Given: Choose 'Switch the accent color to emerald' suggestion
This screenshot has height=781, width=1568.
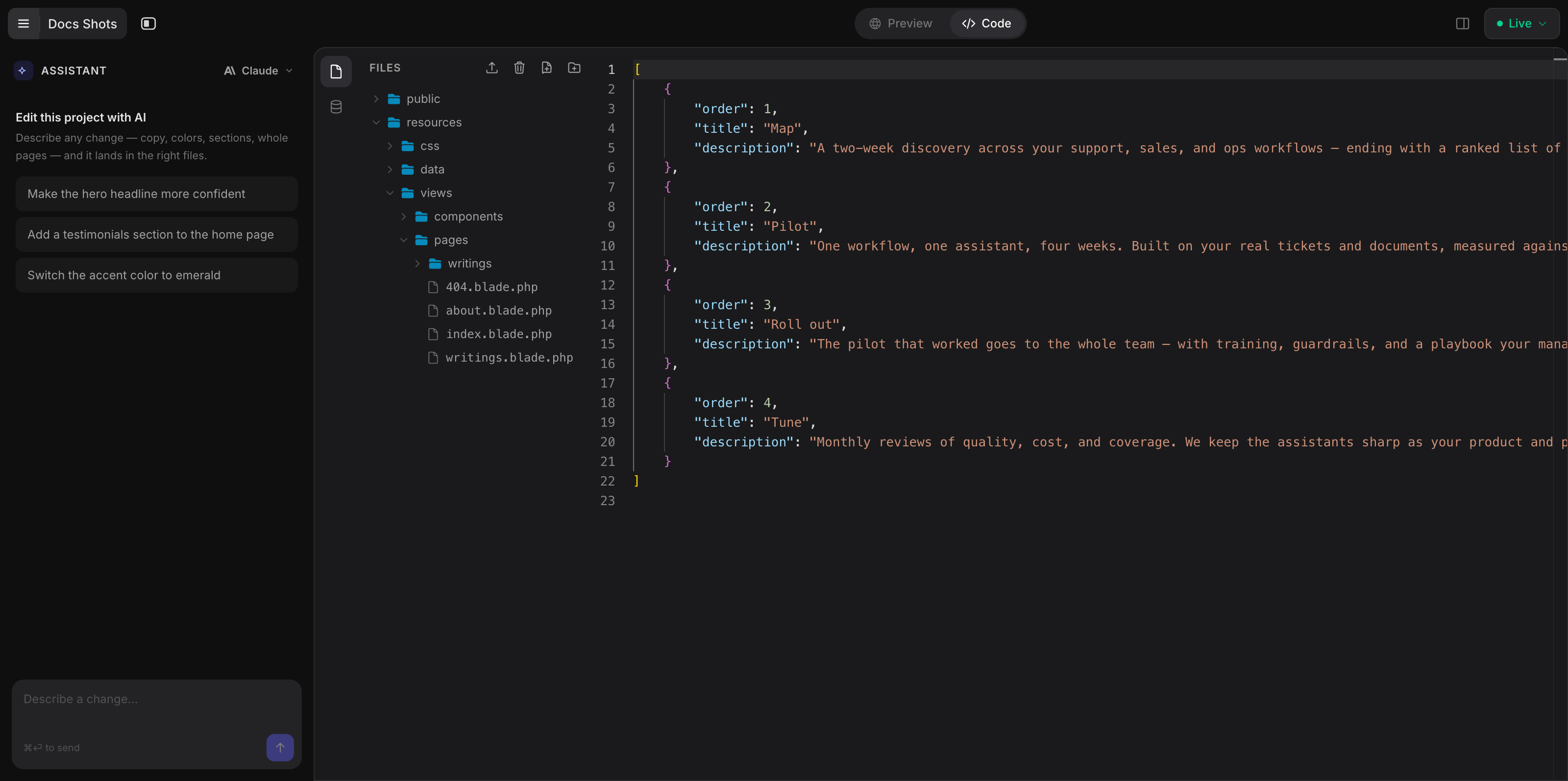Looking at the screenshot, I should [156, 275].
